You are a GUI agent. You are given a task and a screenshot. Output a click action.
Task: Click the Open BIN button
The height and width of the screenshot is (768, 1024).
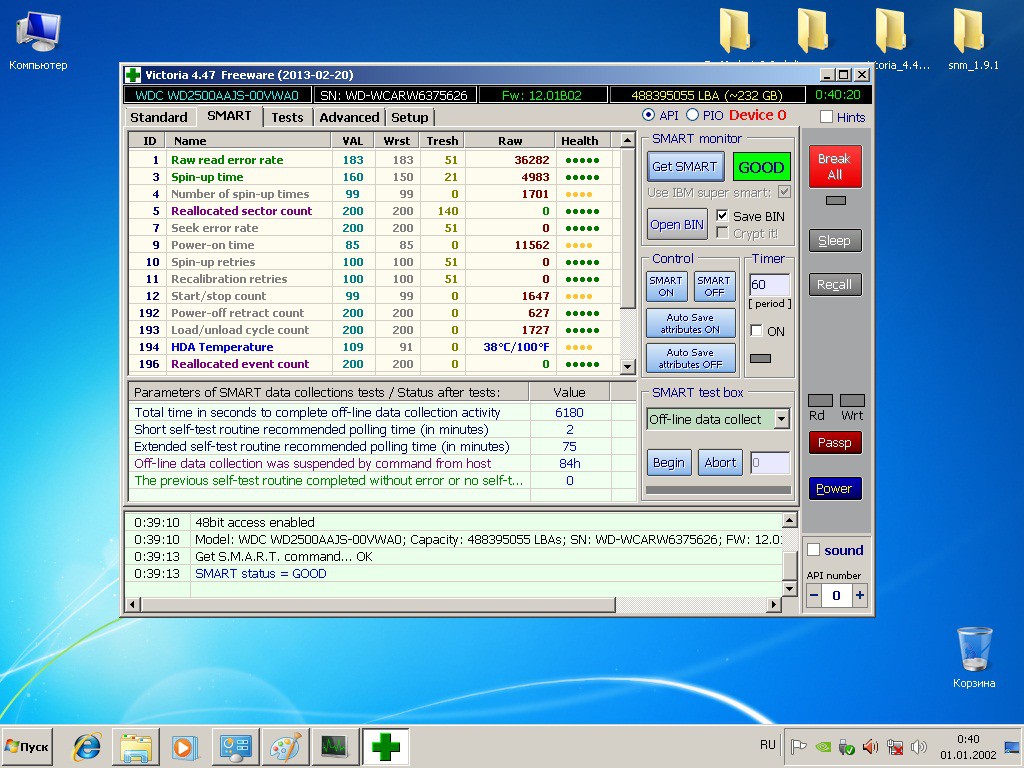[x=677, y=225]
